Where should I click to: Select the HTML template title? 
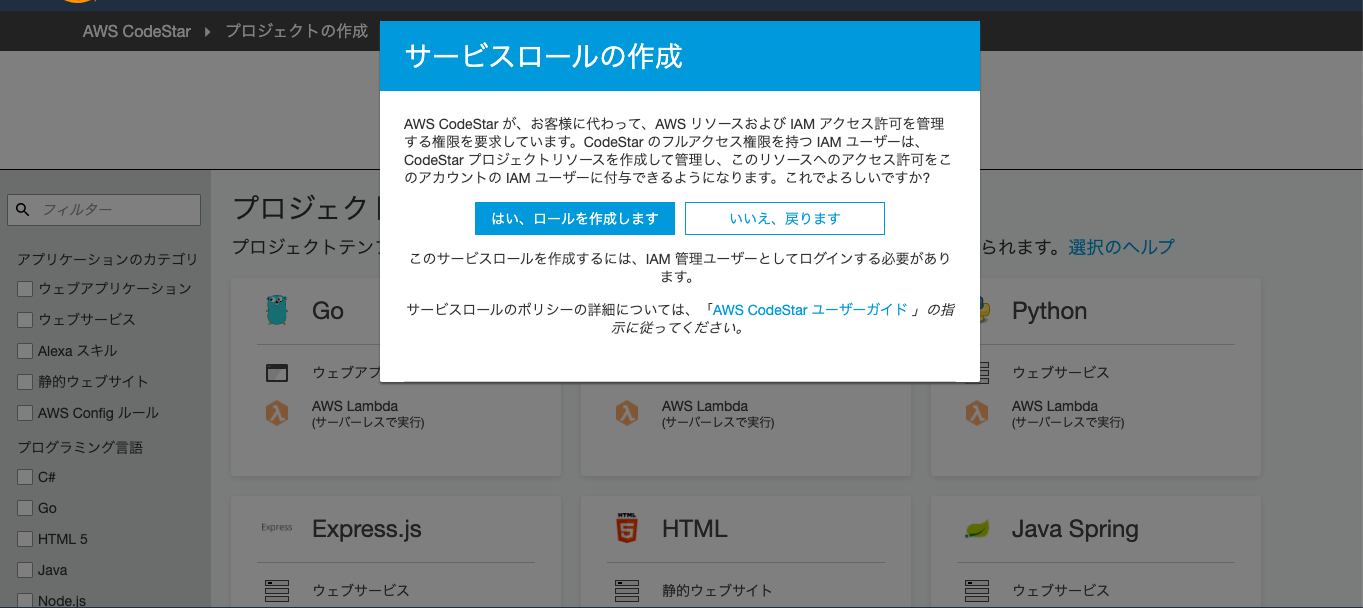pos(695,529)
